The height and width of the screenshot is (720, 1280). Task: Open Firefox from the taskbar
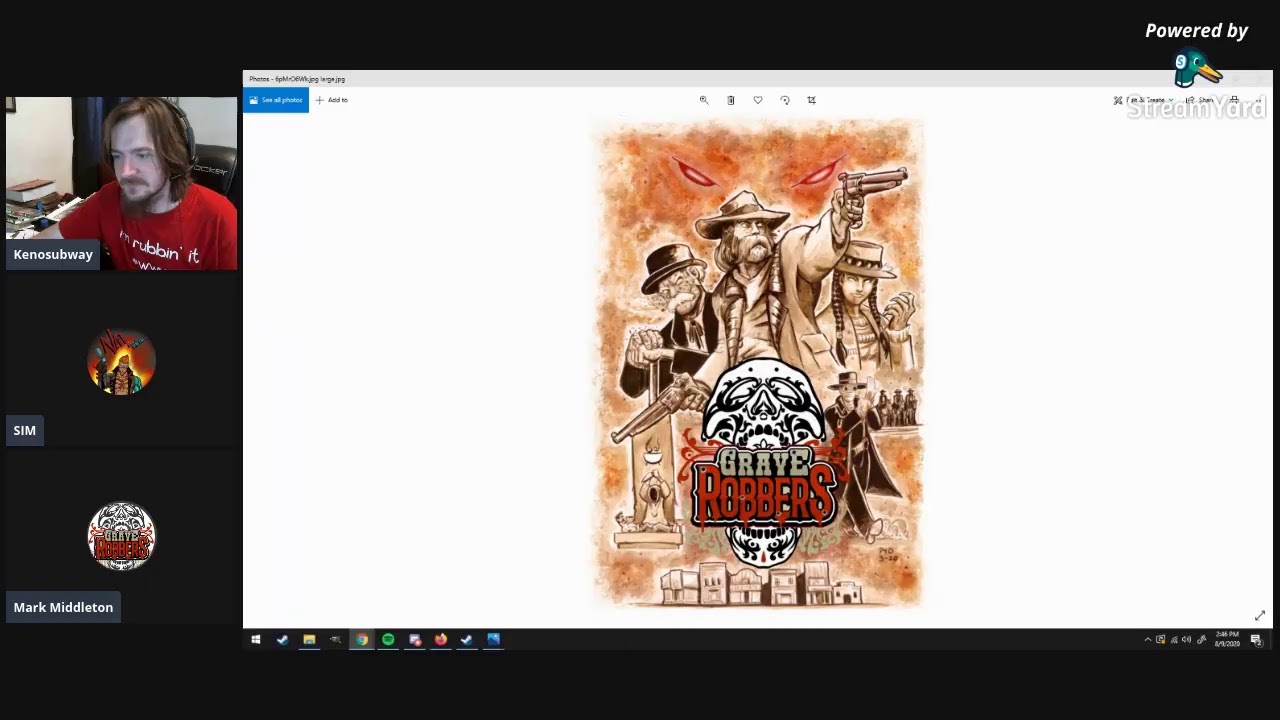(440, 640)
